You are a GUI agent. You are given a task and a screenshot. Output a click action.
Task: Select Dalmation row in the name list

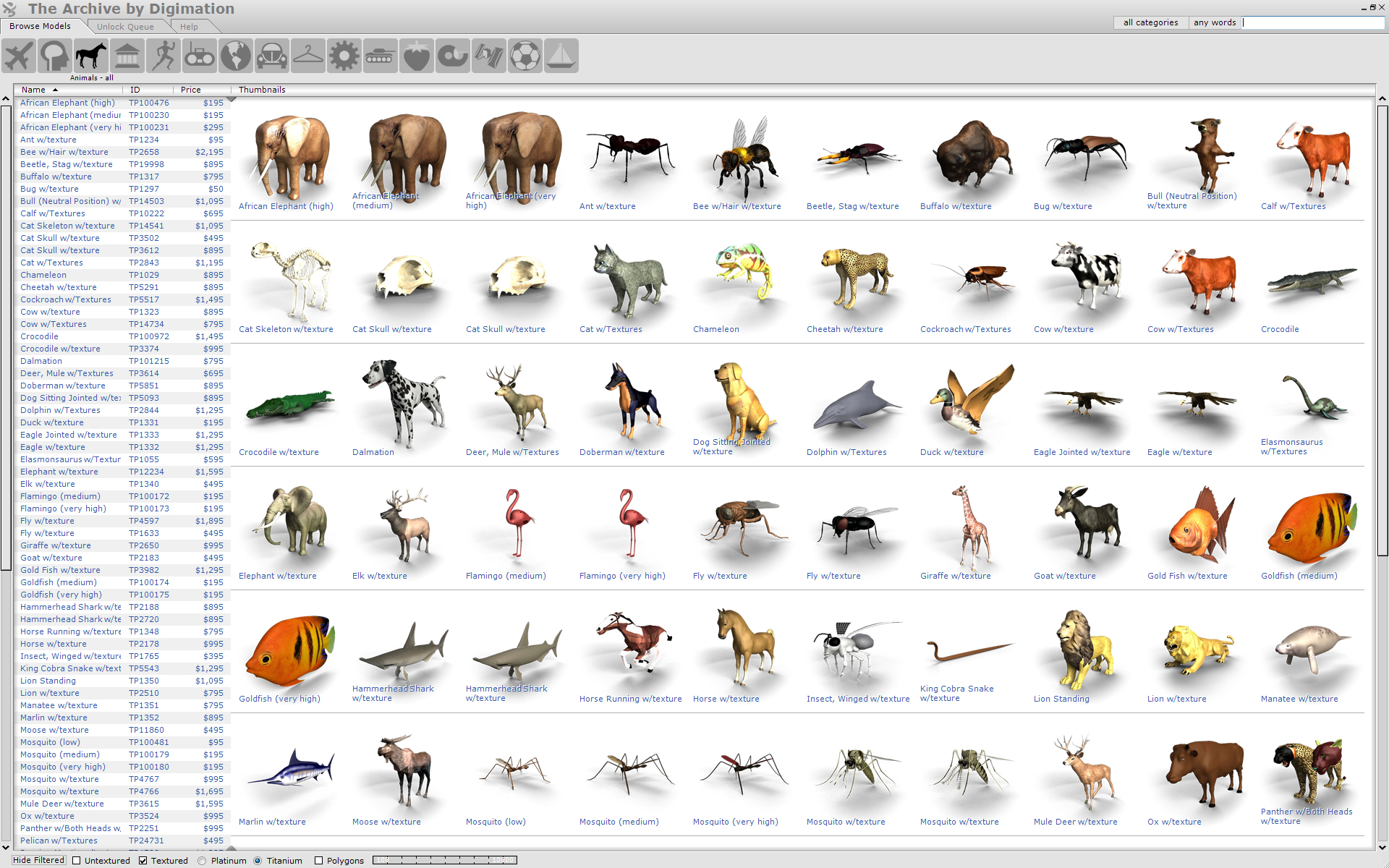pos(122,361)
